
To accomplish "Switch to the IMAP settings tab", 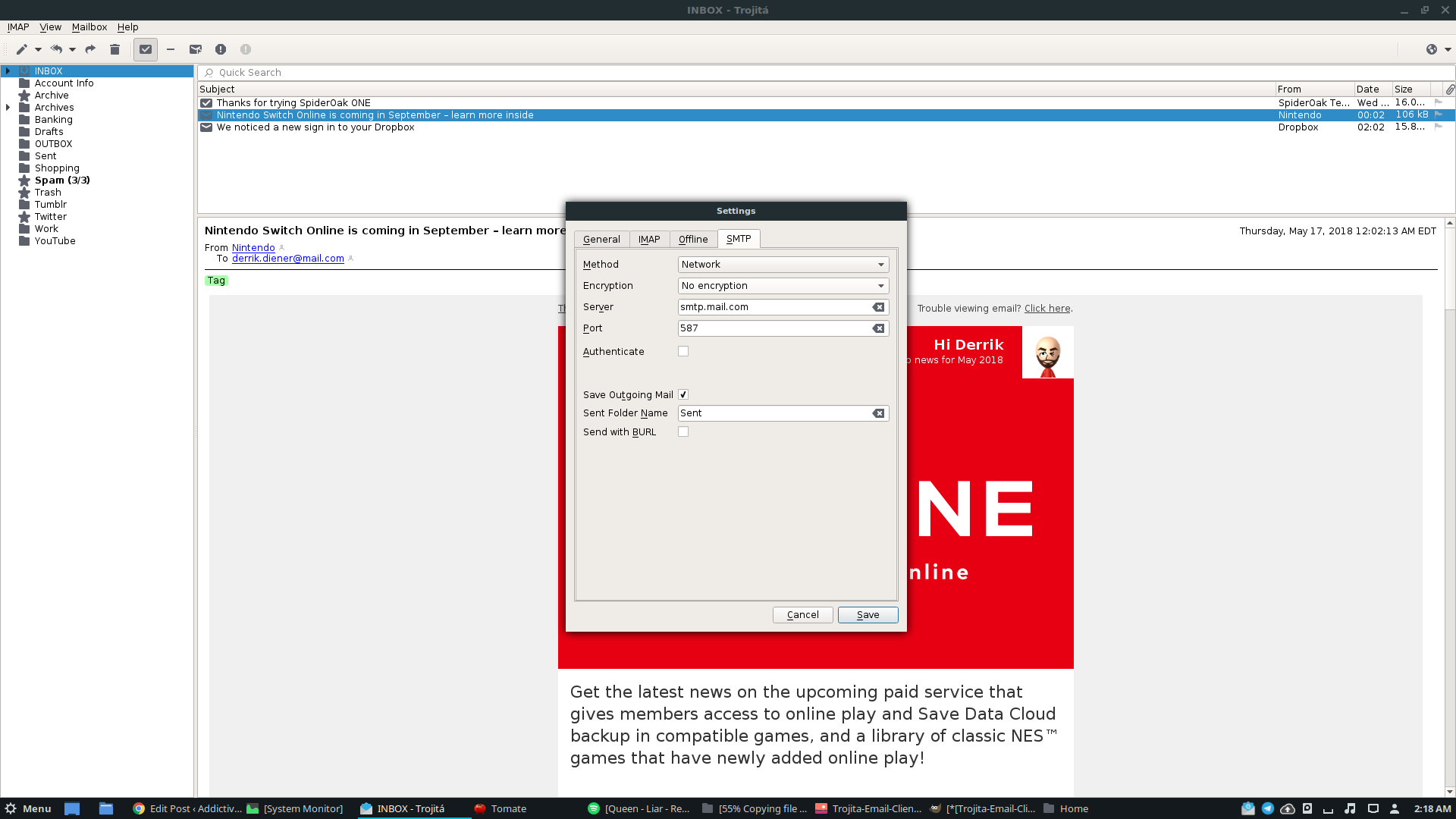I will (x=649, y=239).
